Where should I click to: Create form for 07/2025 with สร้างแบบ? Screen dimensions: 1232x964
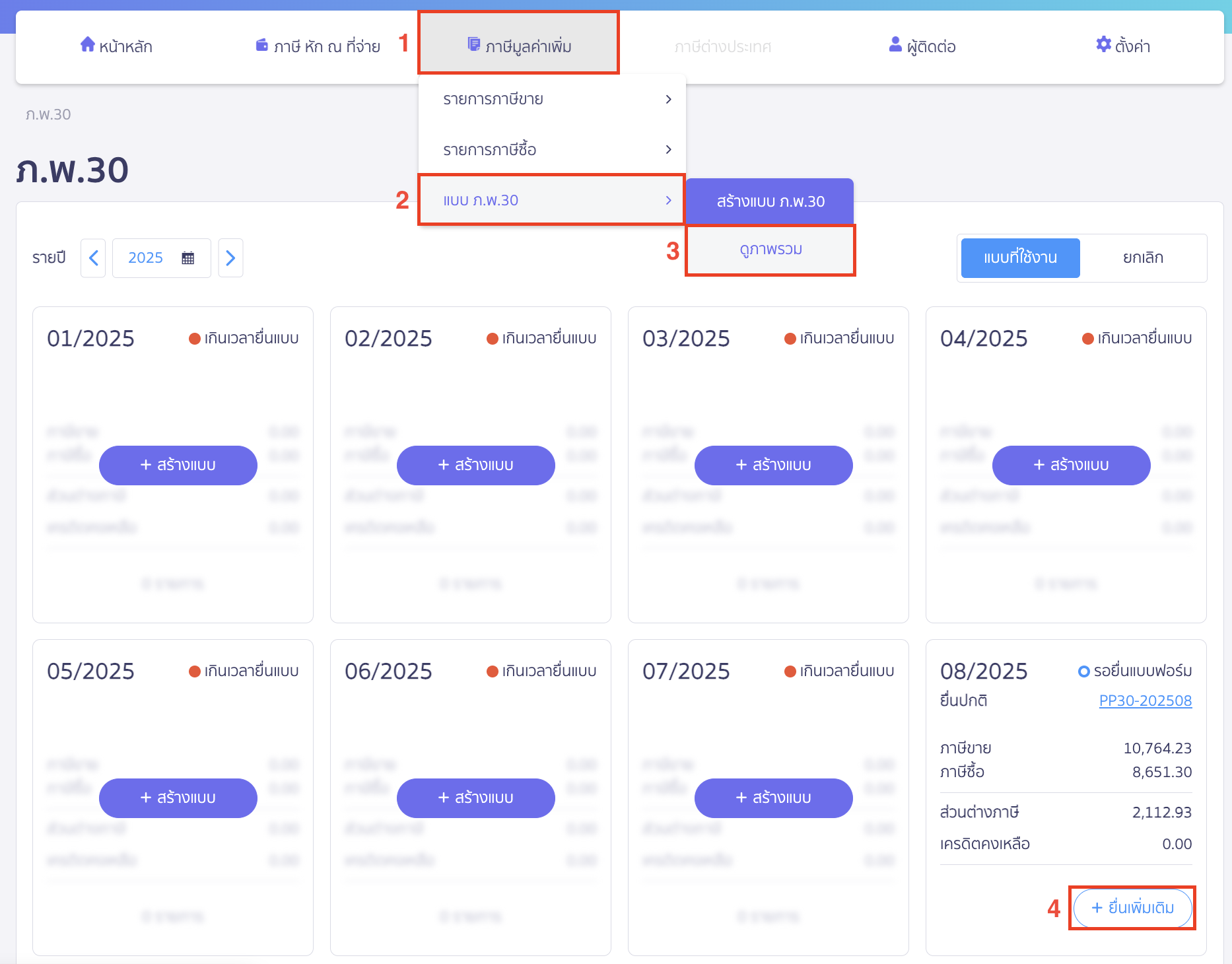(773, 798)
